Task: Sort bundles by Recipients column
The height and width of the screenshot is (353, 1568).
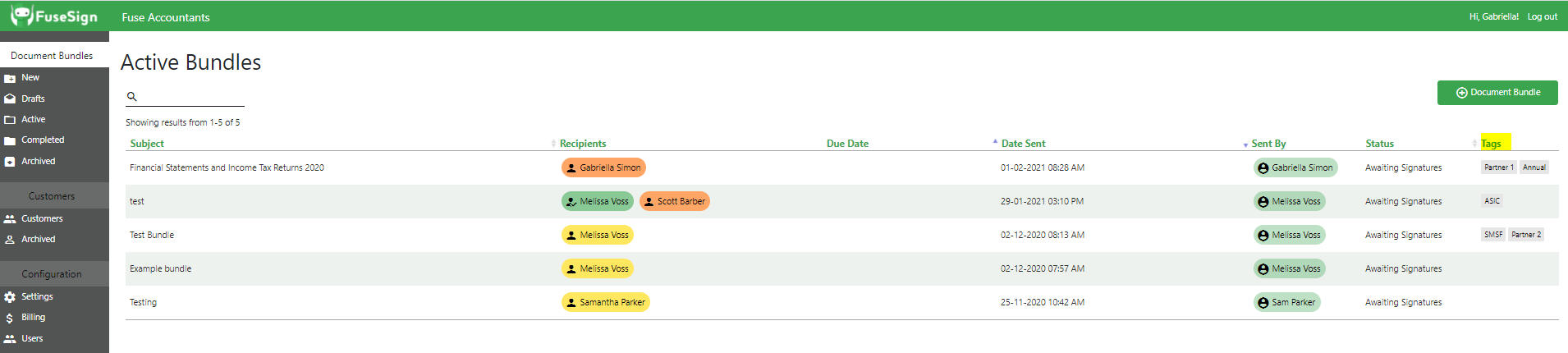Action: click(x=583, y=144)
